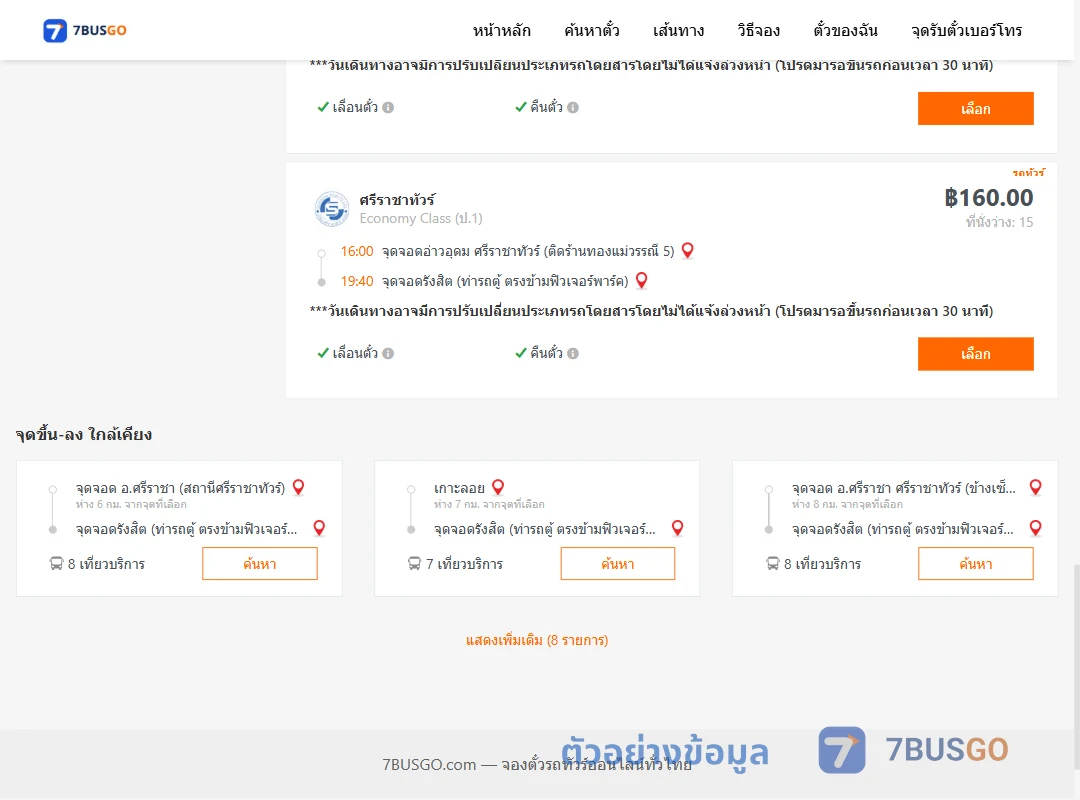The image size is (1080, 800).
Task: Click ค้นหา in the ห่าง 8 กม. card
Action: pos(975,564)
